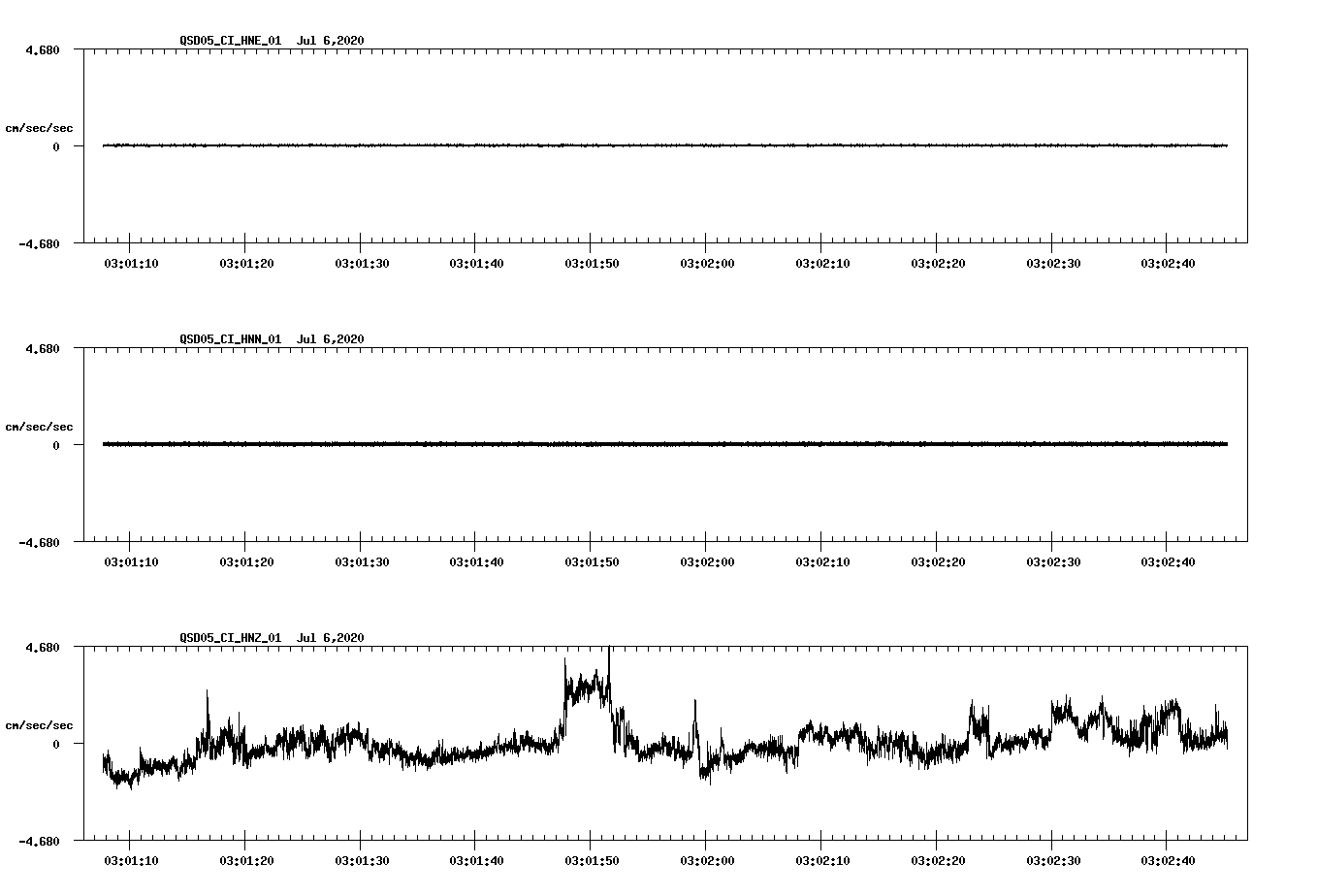Click 03:01:10 label under HNN plot
Image resolution: width=1317 pixels, height=896 pixels.
coord(131,561)
